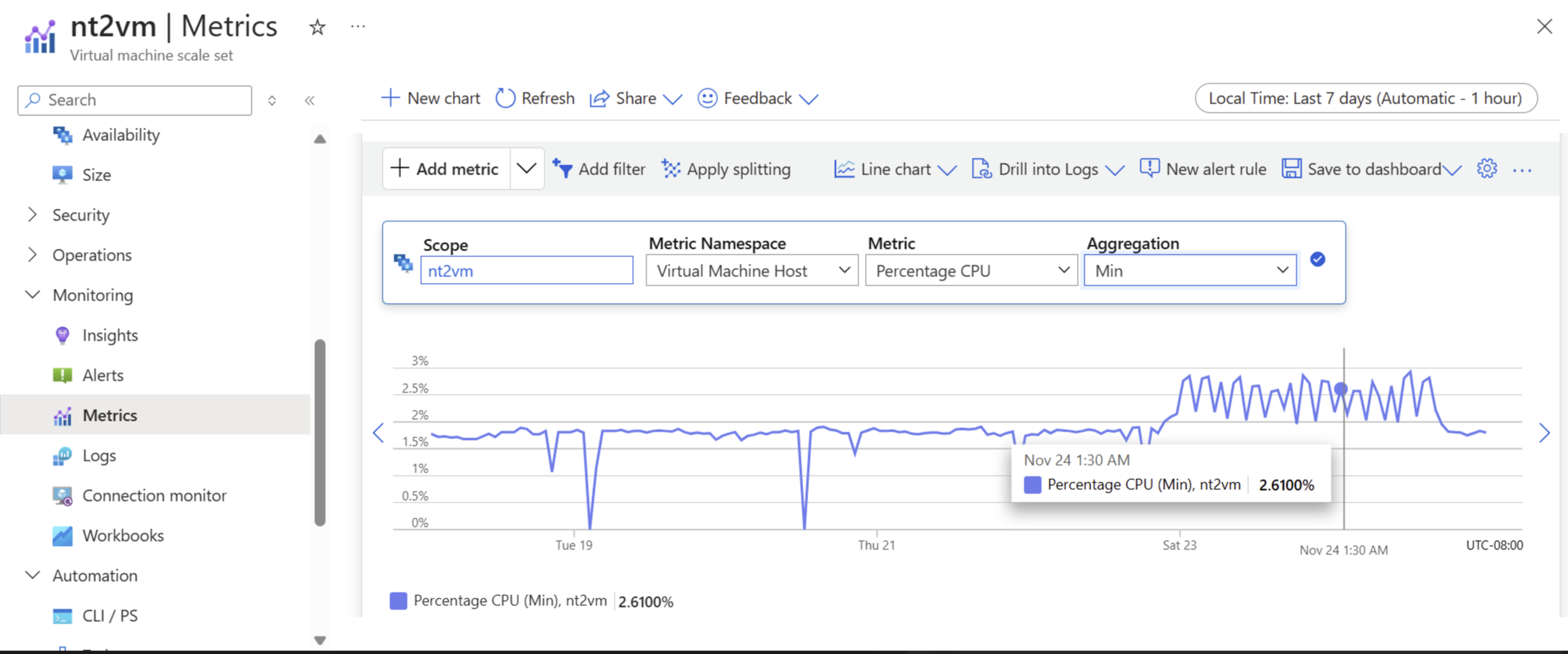
Task: Create a New alert rule
Action: [x=1203, y=169]
